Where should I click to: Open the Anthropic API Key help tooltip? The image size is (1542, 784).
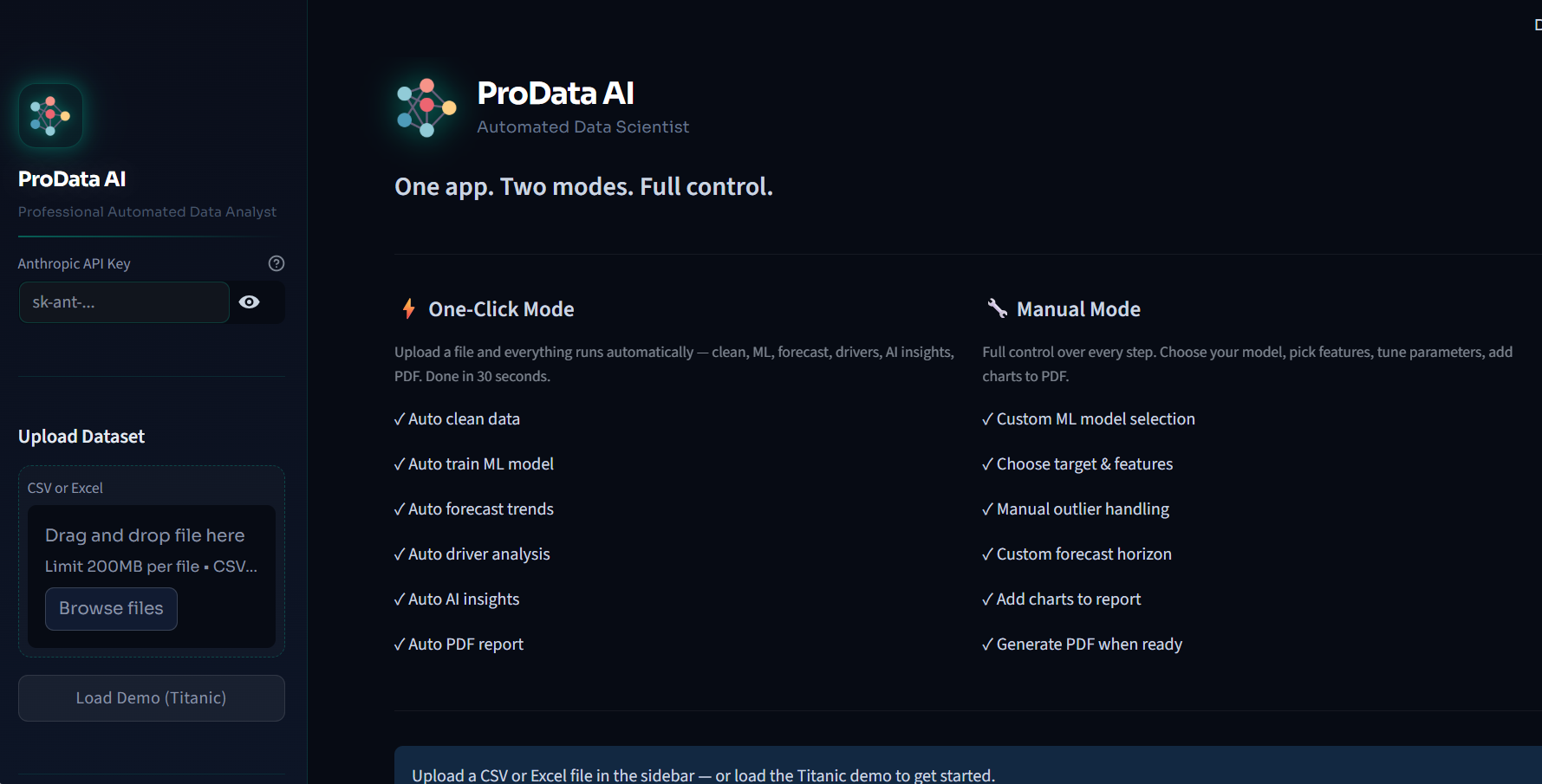coord(276,262)
